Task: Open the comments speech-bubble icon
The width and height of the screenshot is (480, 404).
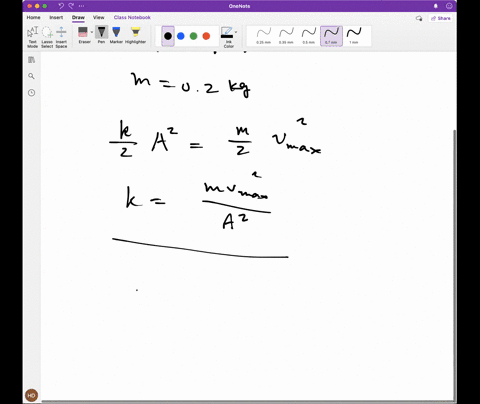Action: [419, 18]
